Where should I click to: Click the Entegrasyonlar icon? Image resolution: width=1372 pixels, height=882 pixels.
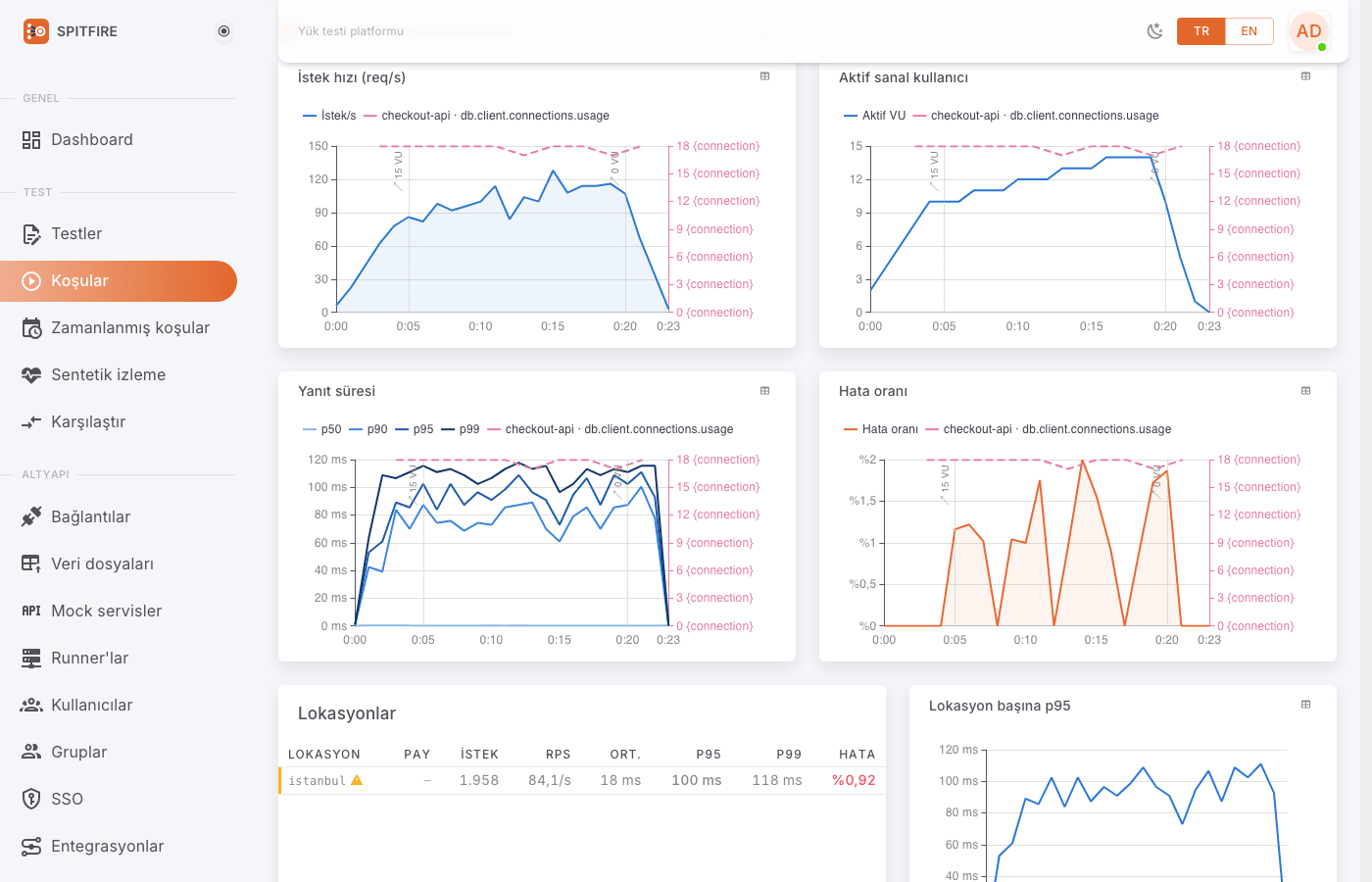click(x=31, y=846)
